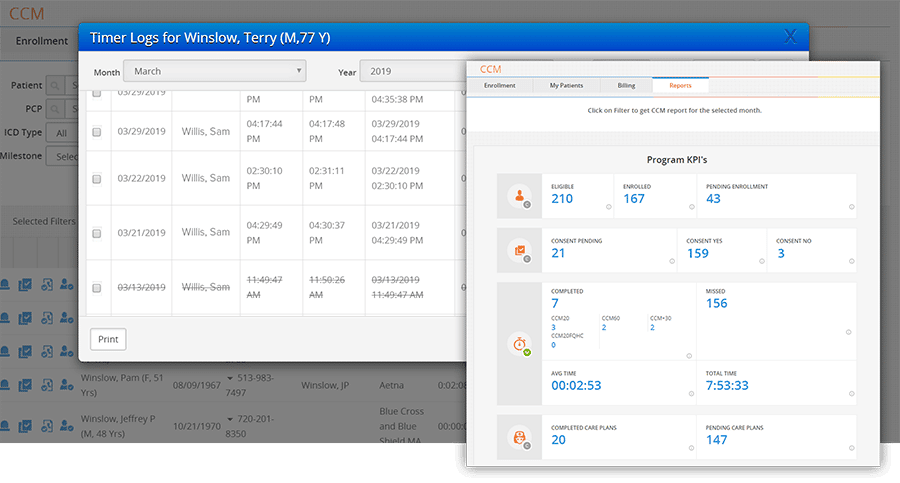Expand phone arrow beside 720-201-8350
The image size is (900, 483).
coord(230,419)
